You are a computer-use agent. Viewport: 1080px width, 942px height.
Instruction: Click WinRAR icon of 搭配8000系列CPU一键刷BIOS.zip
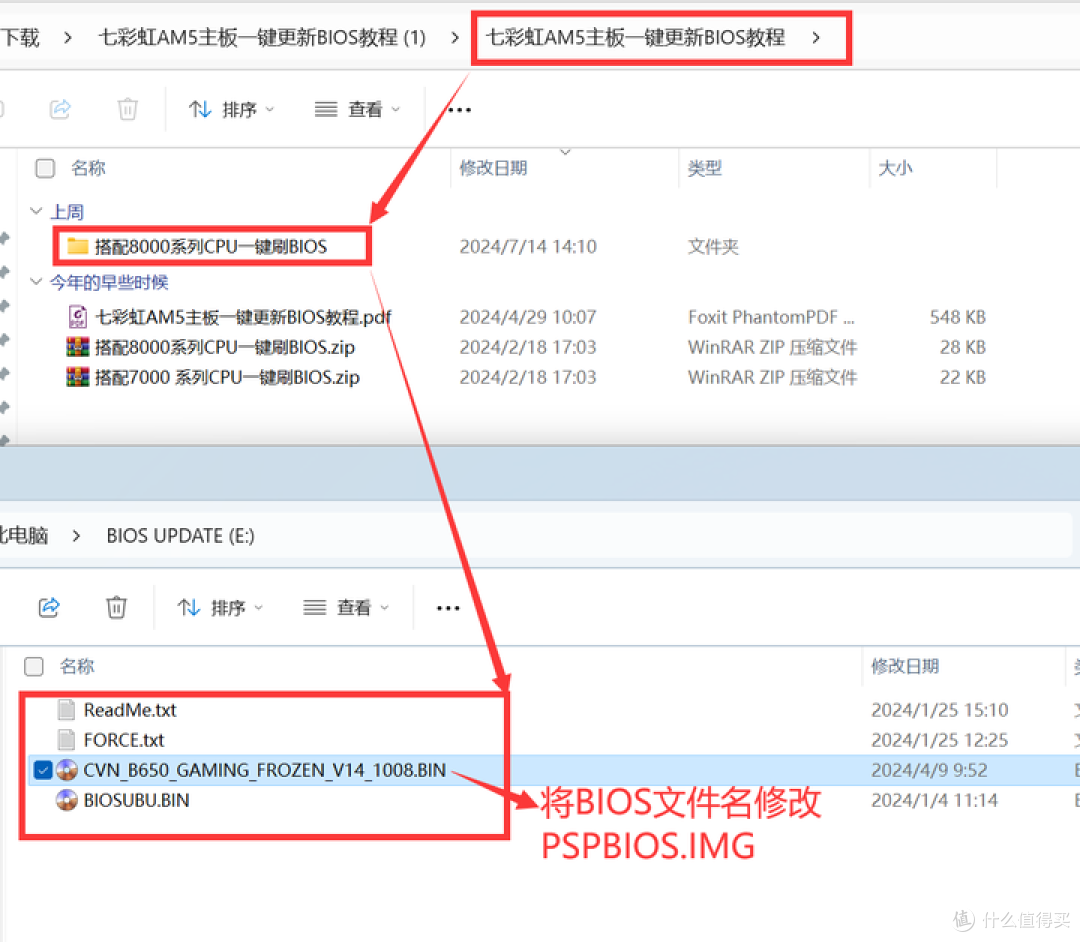point(77,346)
